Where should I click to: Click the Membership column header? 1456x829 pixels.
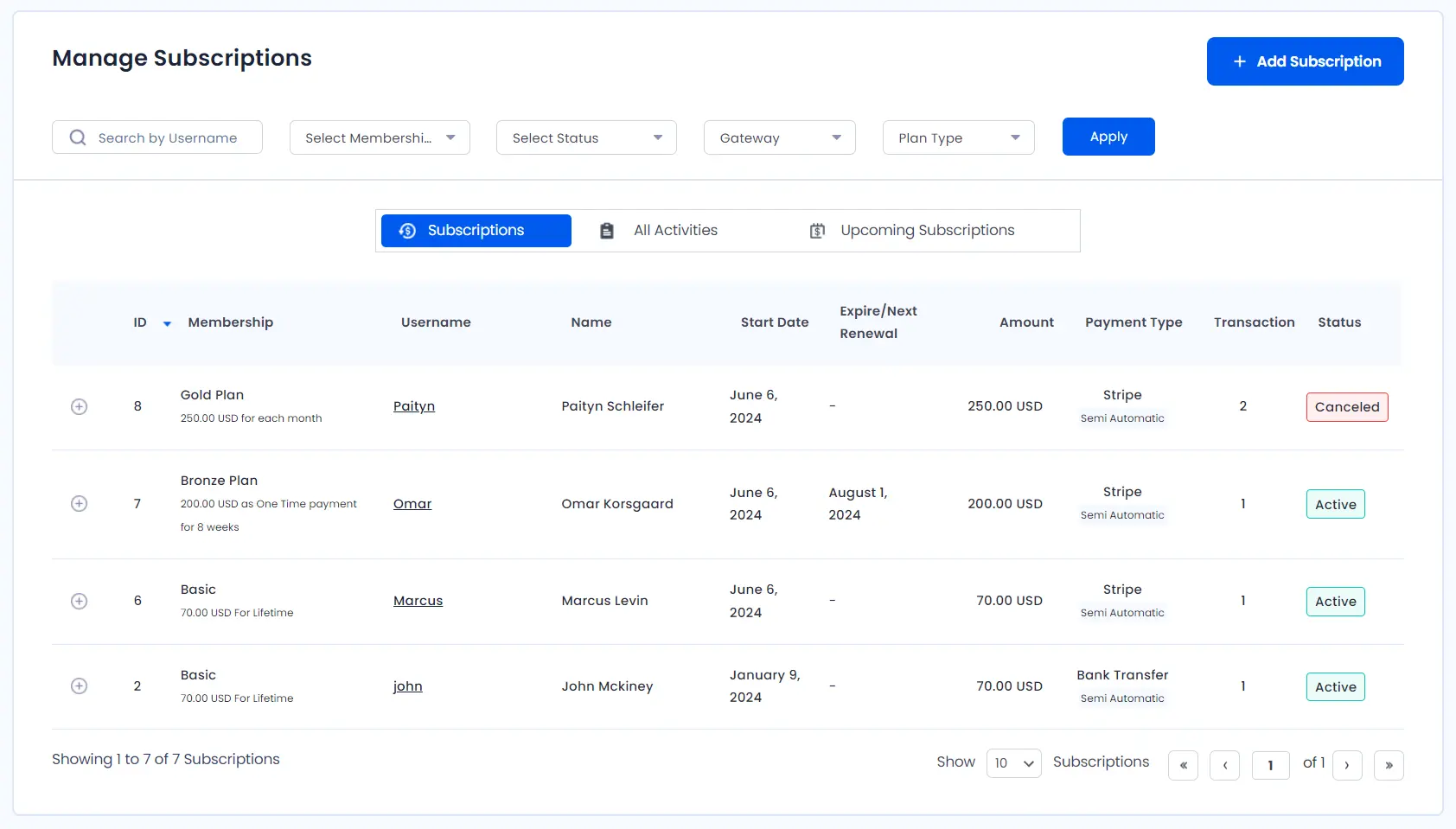coord(231,322)
